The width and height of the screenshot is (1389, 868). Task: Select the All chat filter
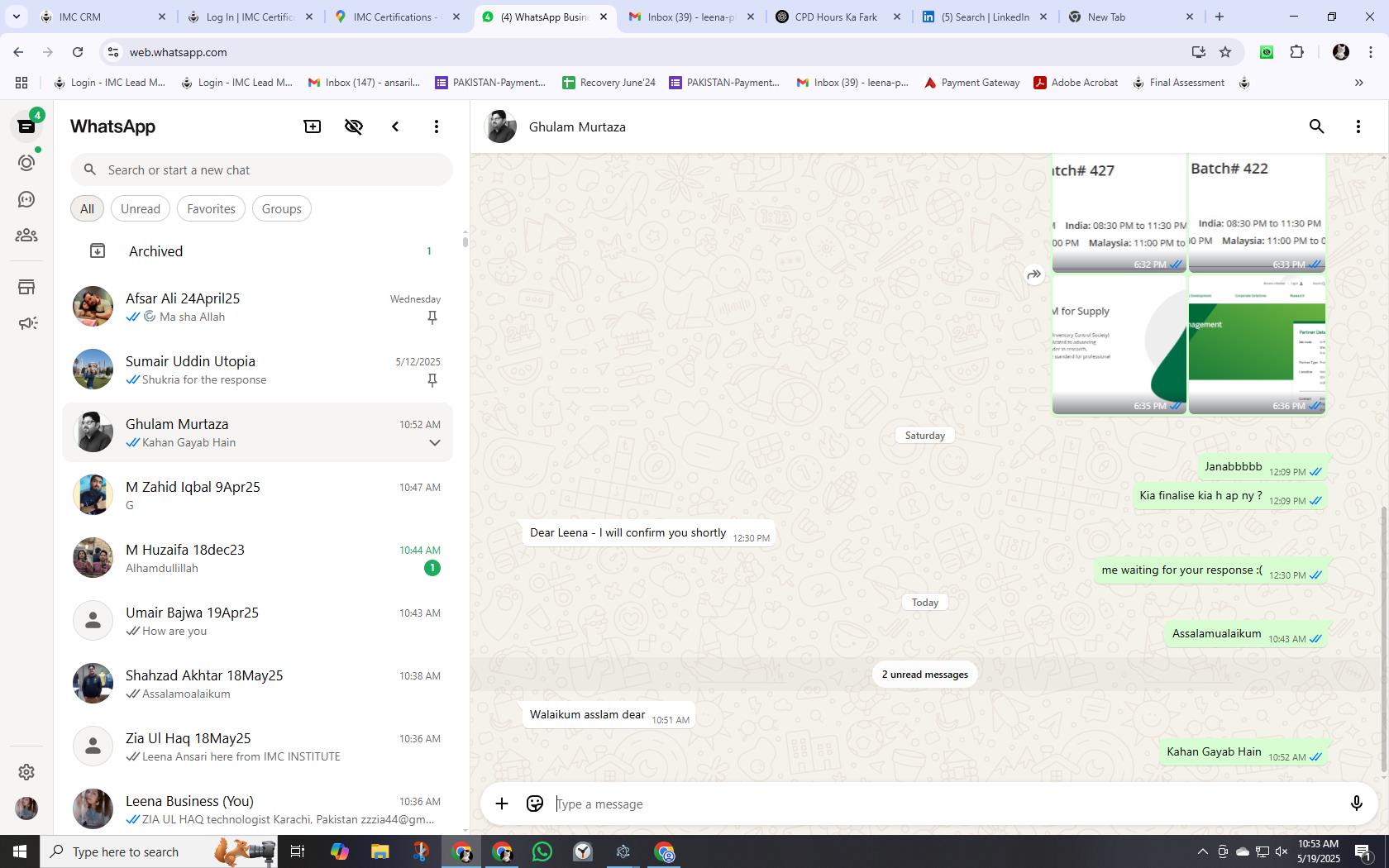point(87,208)
